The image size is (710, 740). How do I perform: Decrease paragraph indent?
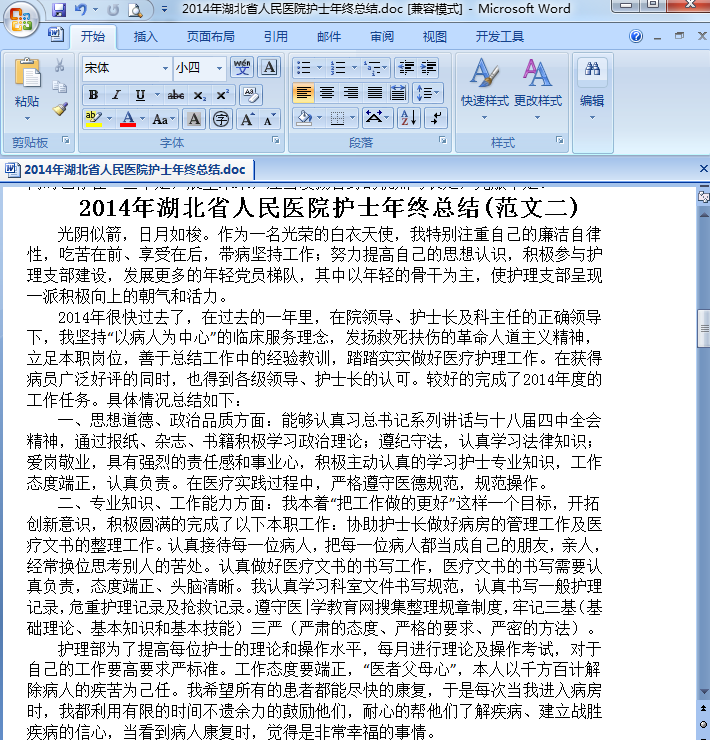click(406, 67)
